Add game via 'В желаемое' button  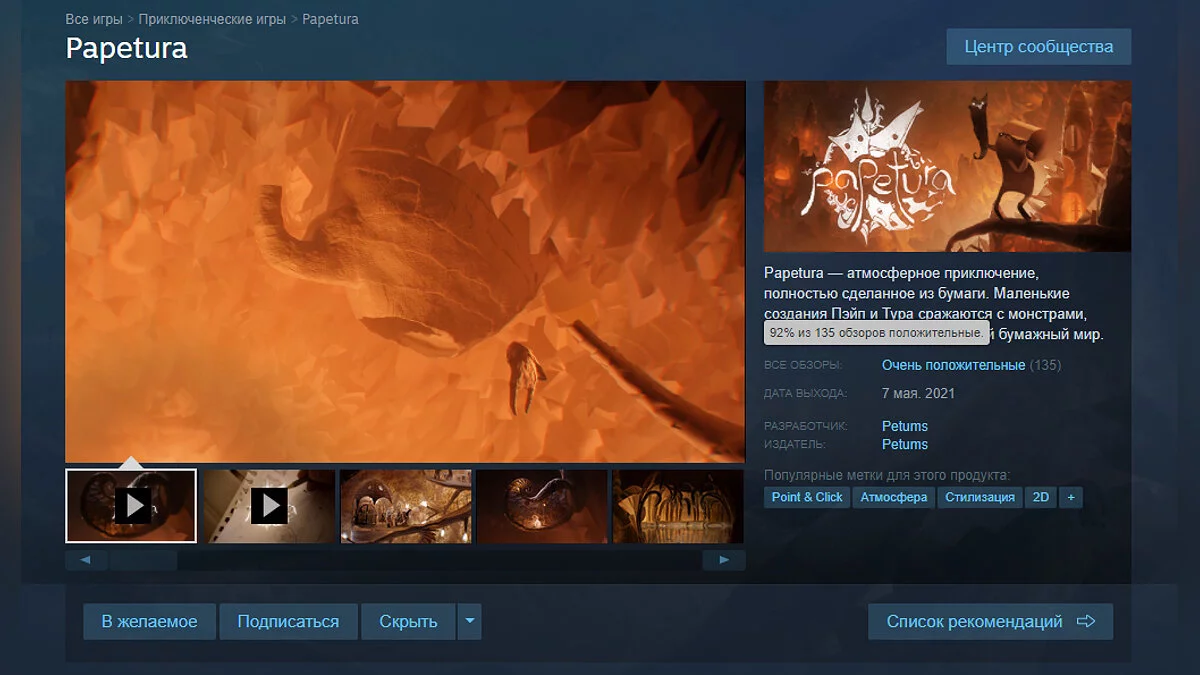[x=149, y=621]
